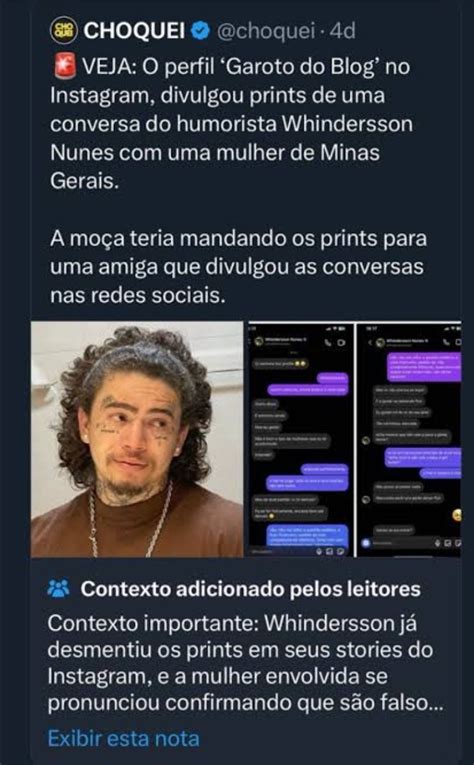Open the CHOQUEI profile avatar

(64, 30)
